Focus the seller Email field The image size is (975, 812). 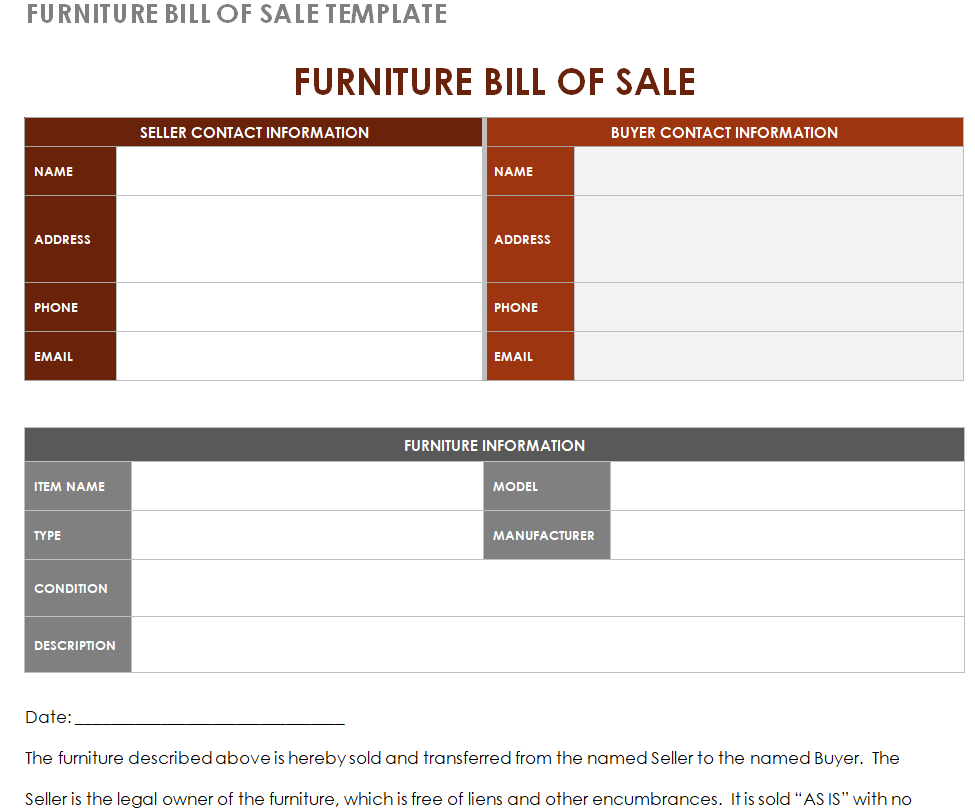click(x=299, y=356)
